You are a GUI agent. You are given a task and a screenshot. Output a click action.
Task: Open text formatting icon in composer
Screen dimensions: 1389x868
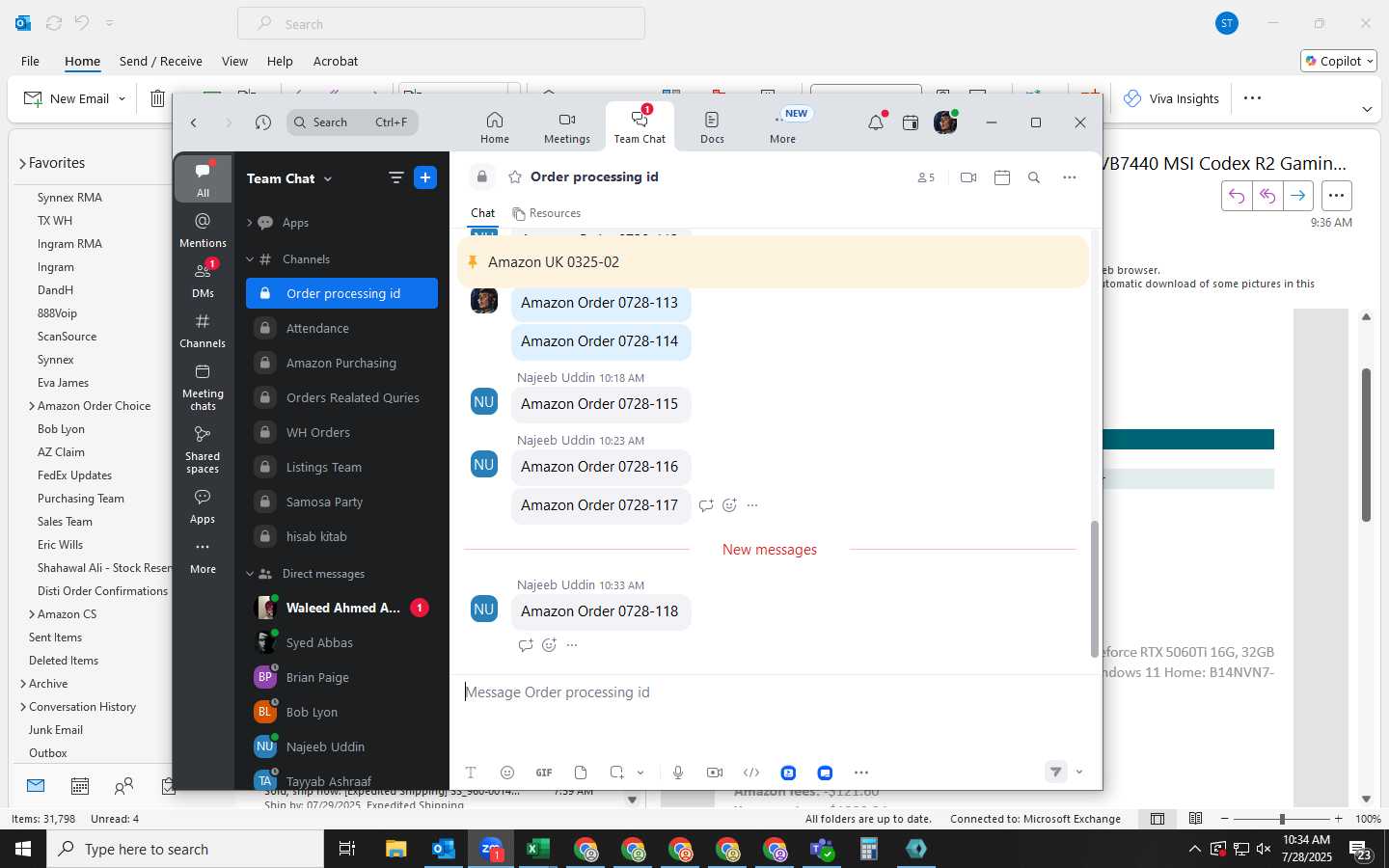coord(471,773)
